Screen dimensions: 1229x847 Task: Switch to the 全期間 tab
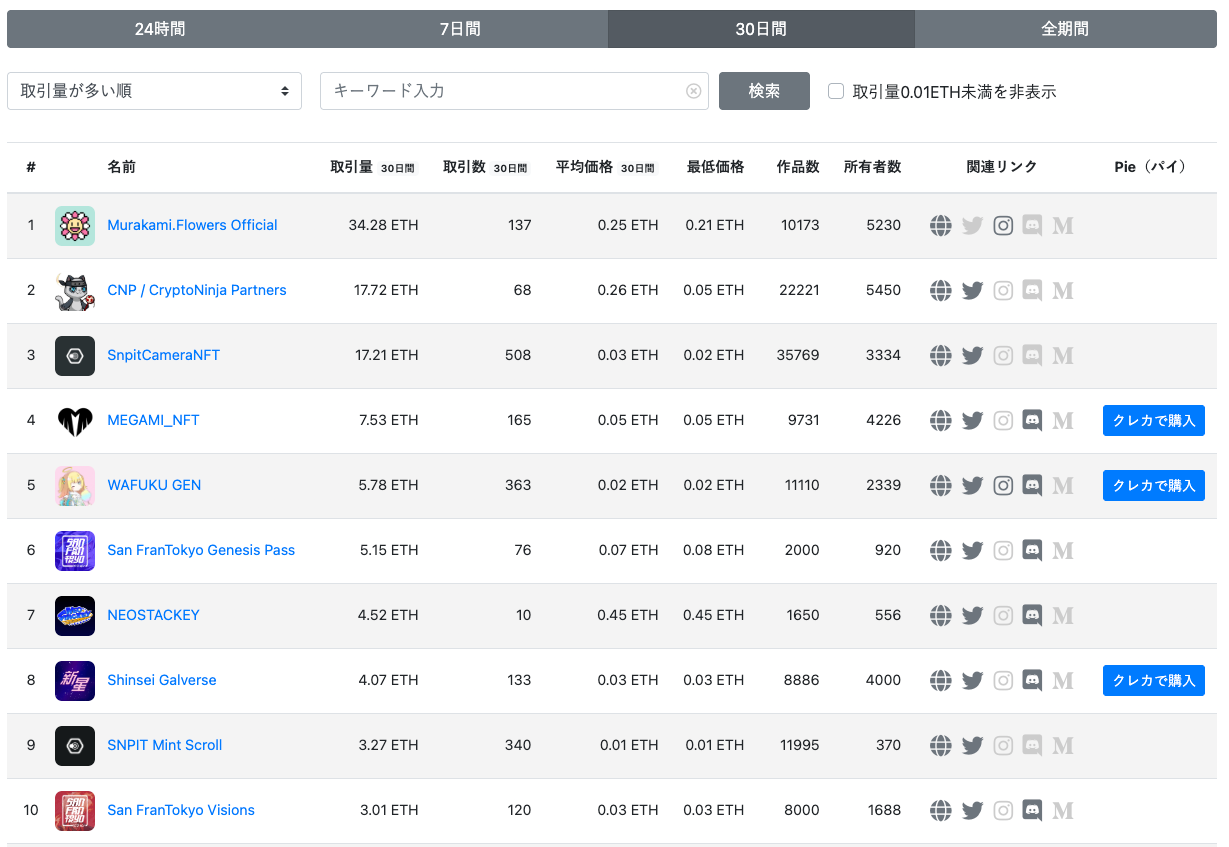click(x=1065, y=29)
